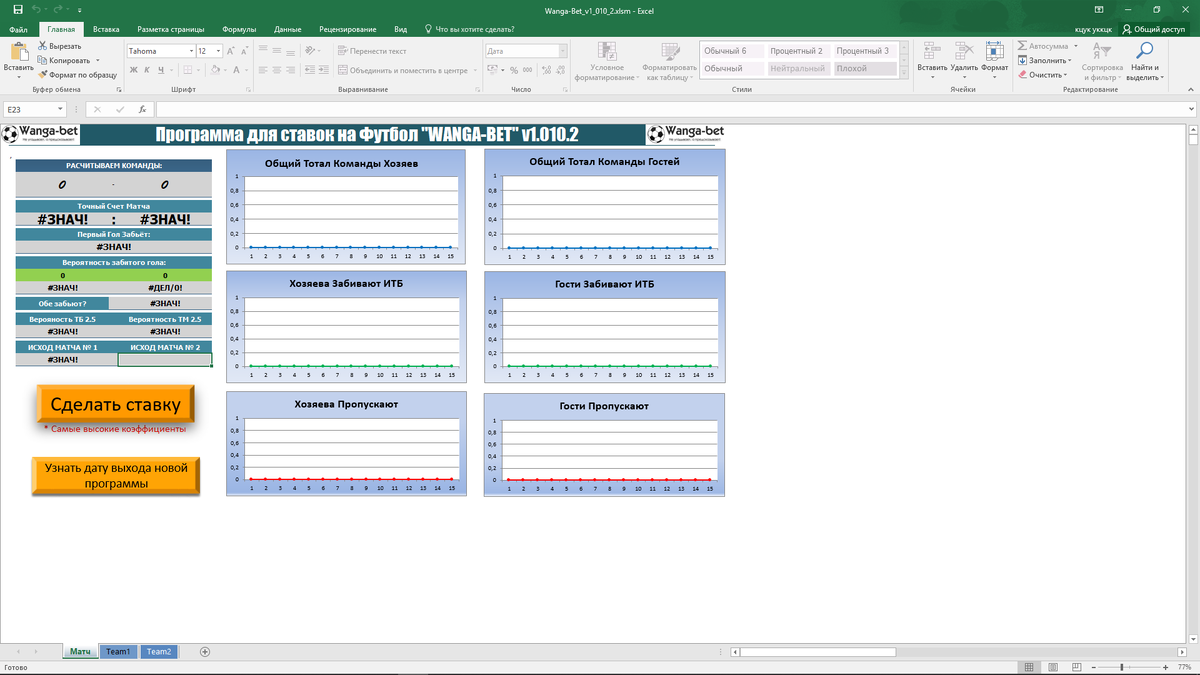The image size is (1200, 675).
Task: Decrease decimal places
Action: [x=559, y=70]
